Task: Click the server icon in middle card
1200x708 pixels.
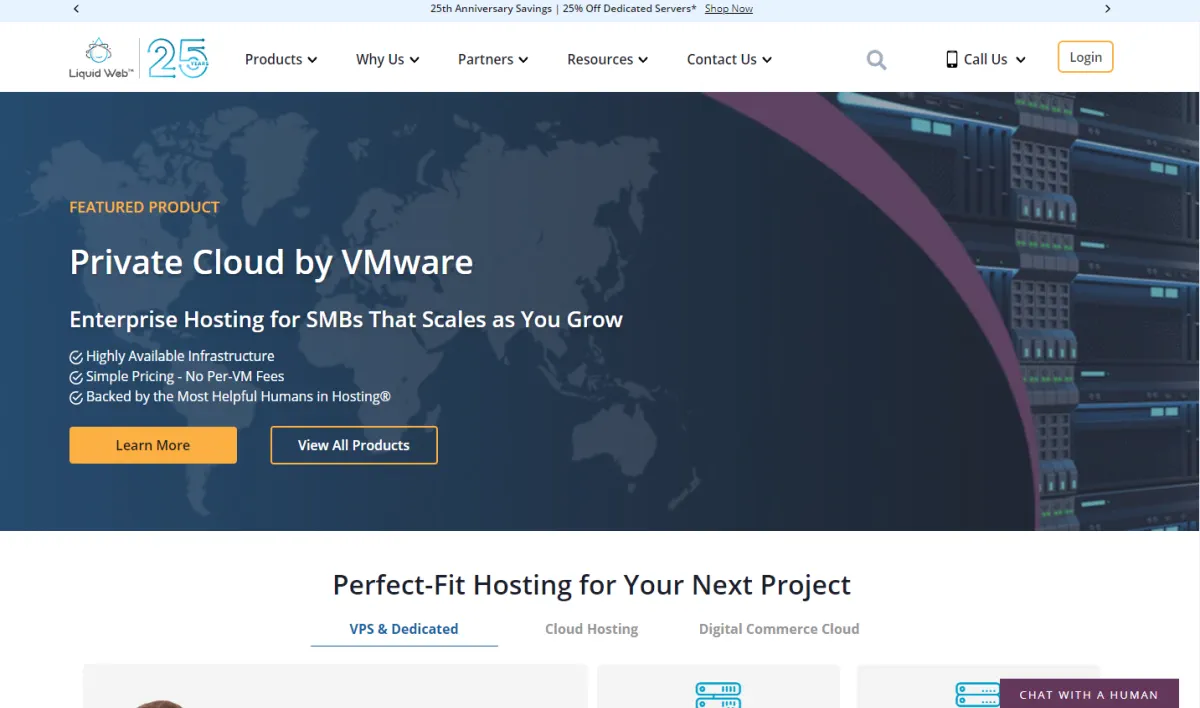Action: tap(718, 695)
